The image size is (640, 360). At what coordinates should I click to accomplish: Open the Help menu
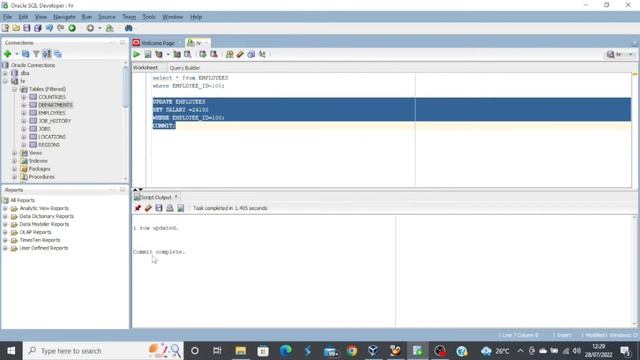[x=196, y=17]
